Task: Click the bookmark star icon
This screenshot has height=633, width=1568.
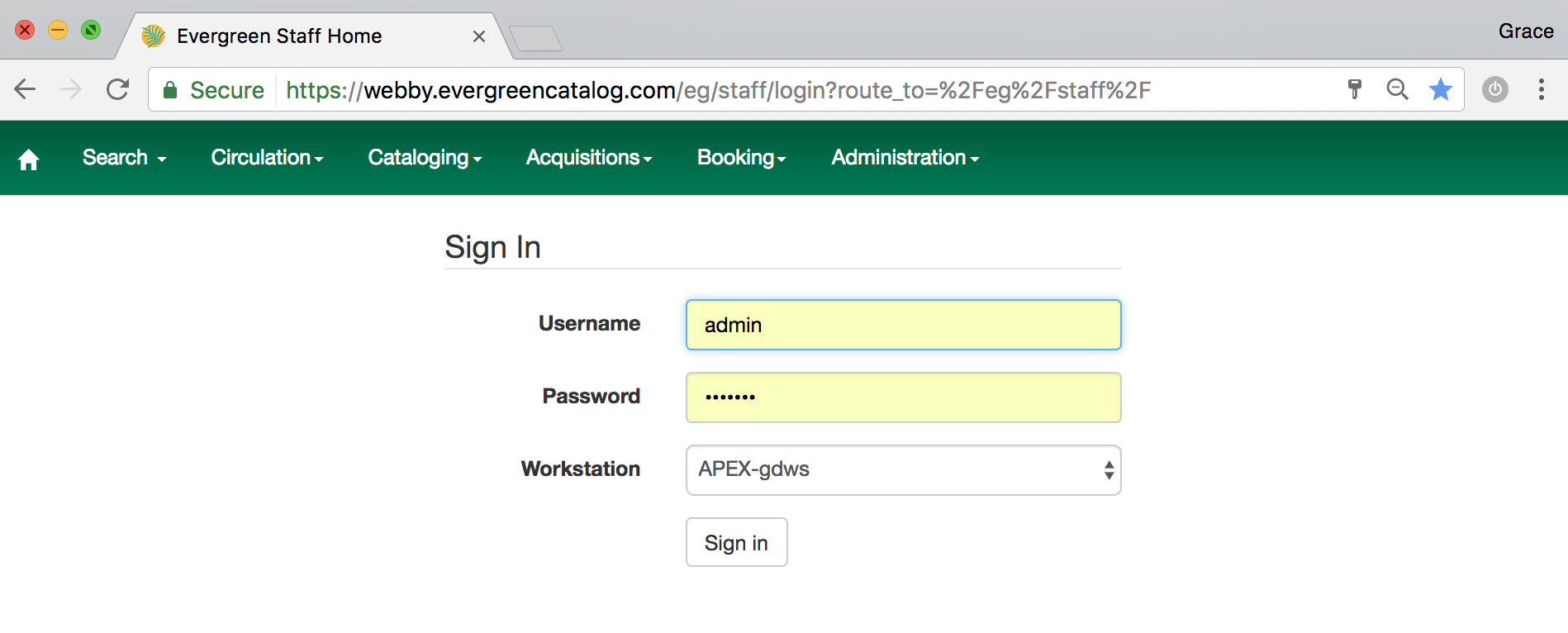Action: tap(1441, 89)
